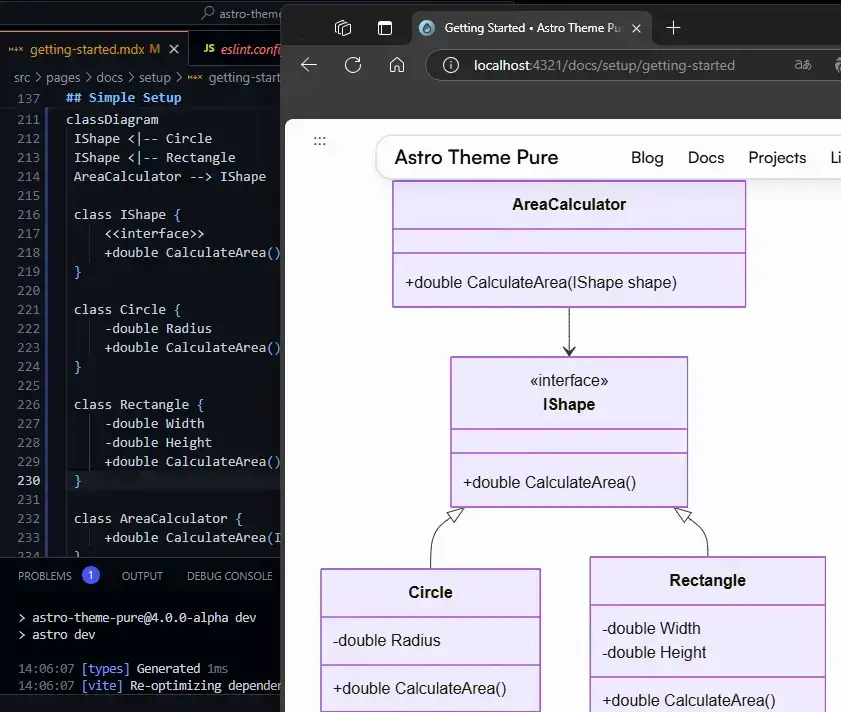Click 'class Circle {' code line

click(x=127, y=310)
